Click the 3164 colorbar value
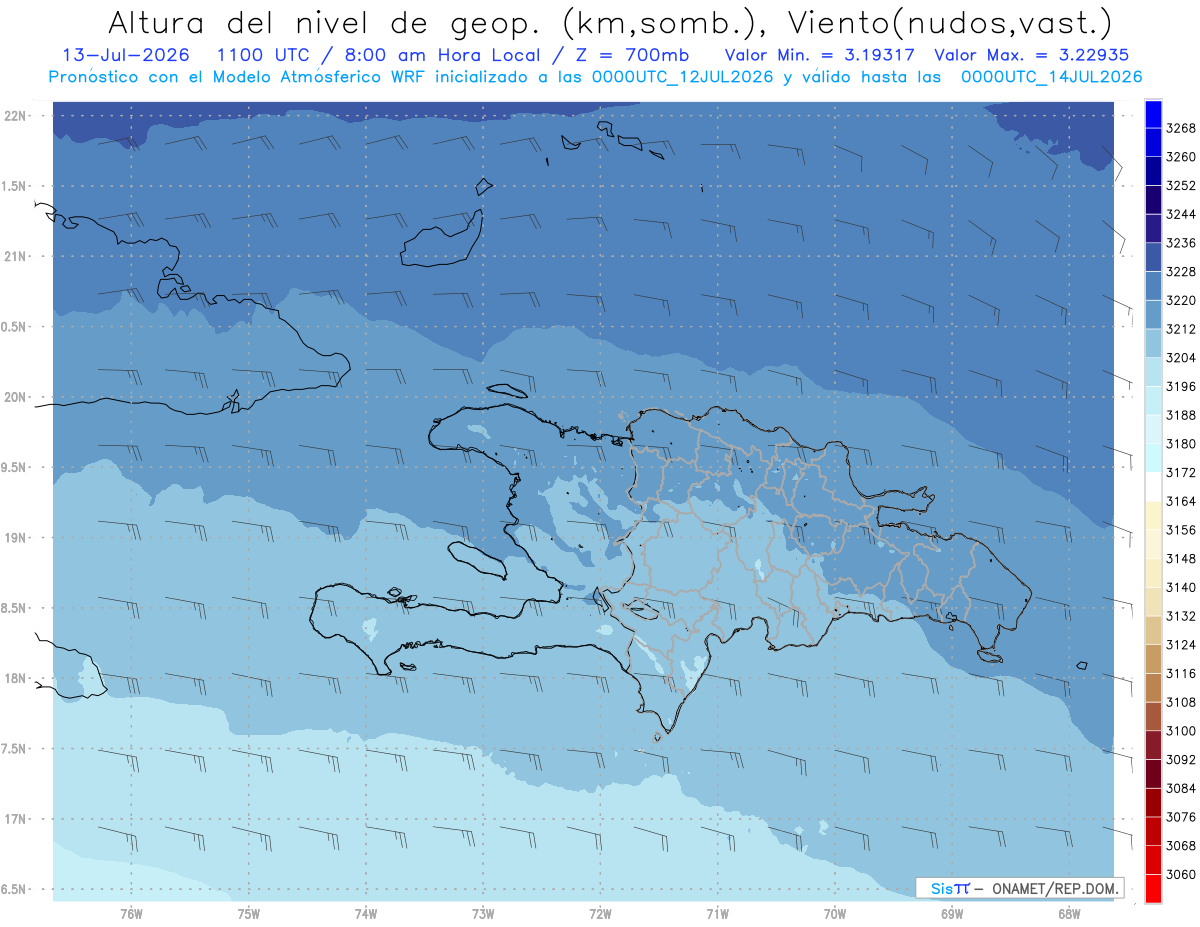The image size is (1200, 927). 1181,501
